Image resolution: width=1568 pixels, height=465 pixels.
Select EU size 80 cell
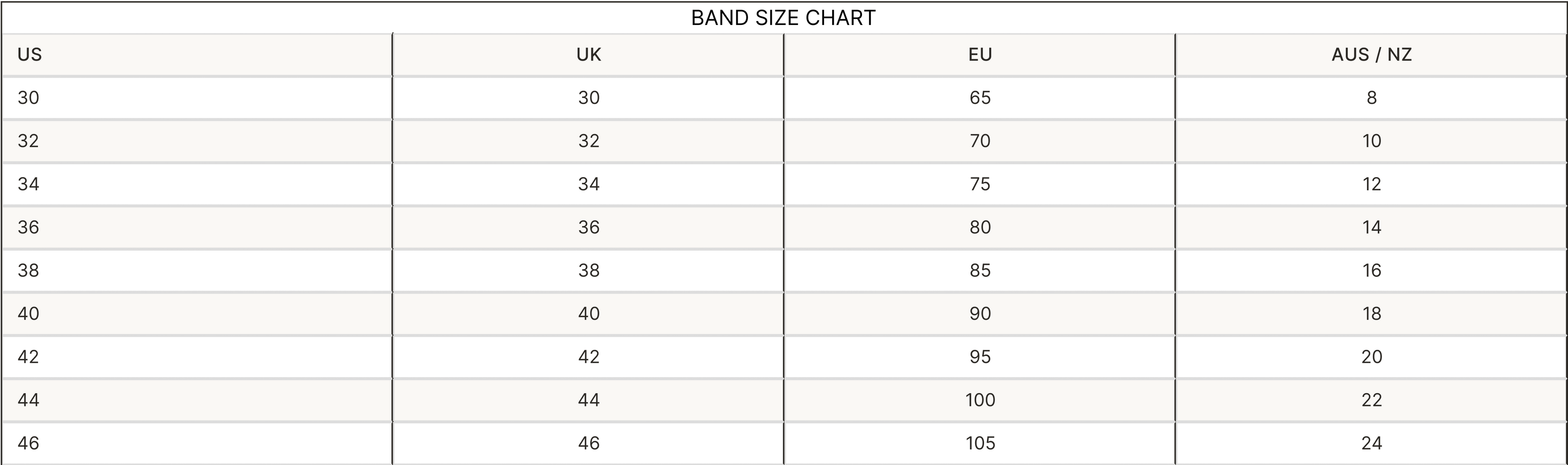980,227
